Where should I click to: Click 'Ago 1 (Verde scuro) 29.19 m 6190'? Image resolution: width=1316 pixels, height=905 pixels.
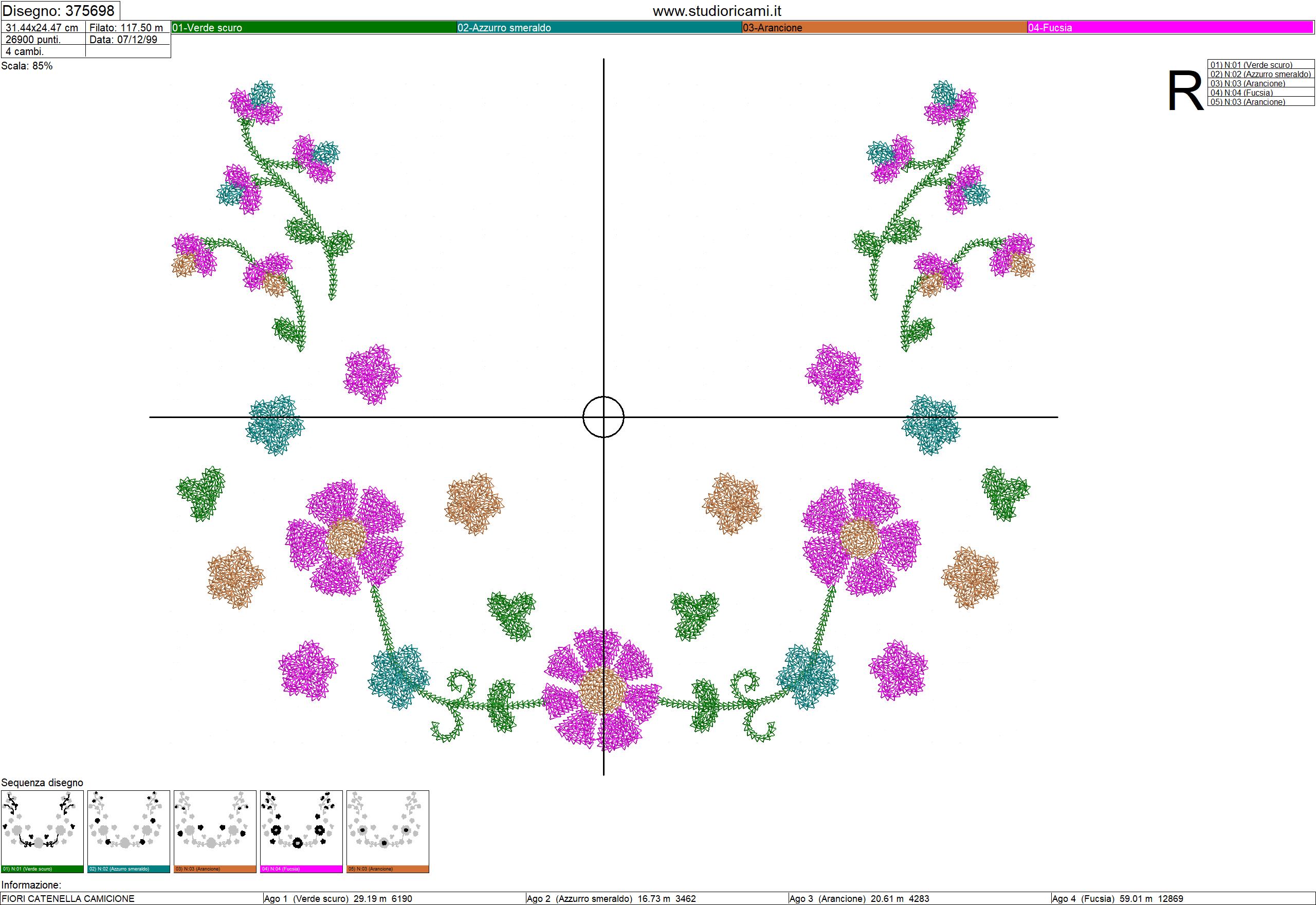[x=338, y=898]
